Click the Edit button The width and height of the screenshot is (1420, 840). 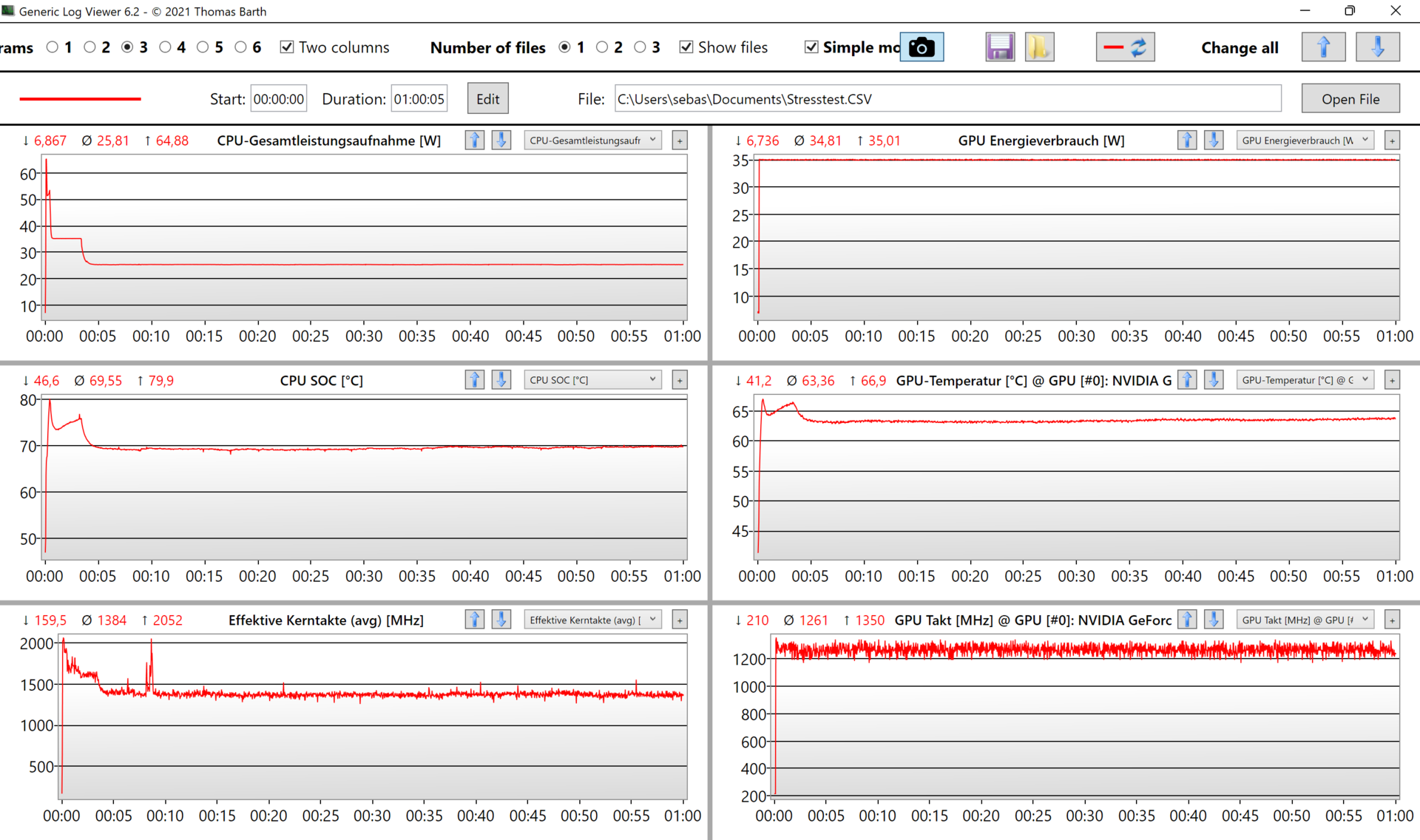point(487,99)
